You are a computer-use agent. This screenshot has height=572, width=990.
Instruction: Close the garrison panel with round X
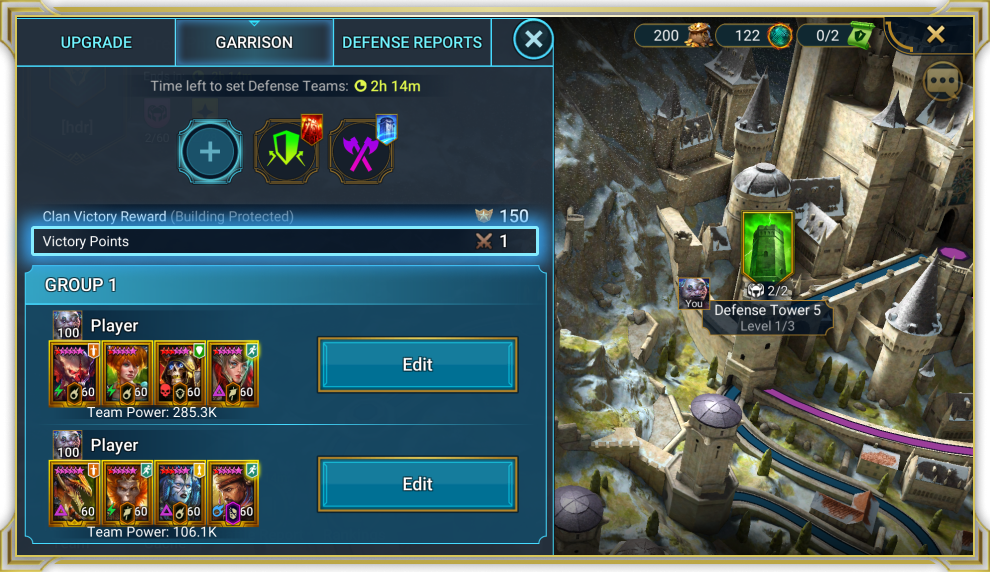coord(533,40)
